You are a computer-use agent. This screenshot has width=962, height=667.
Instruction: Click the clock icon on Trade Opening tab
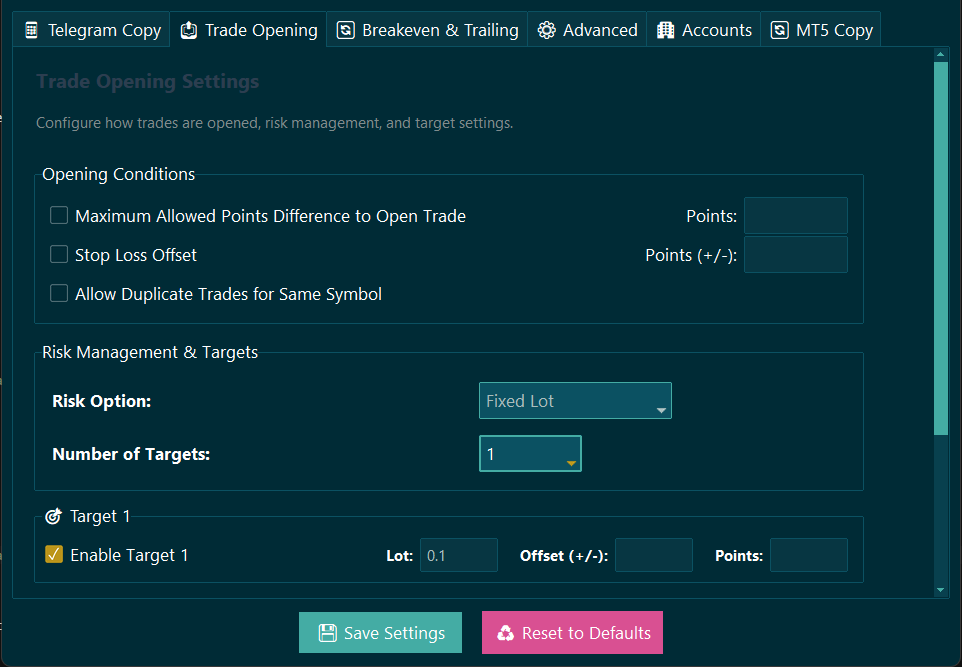point(189,30)
